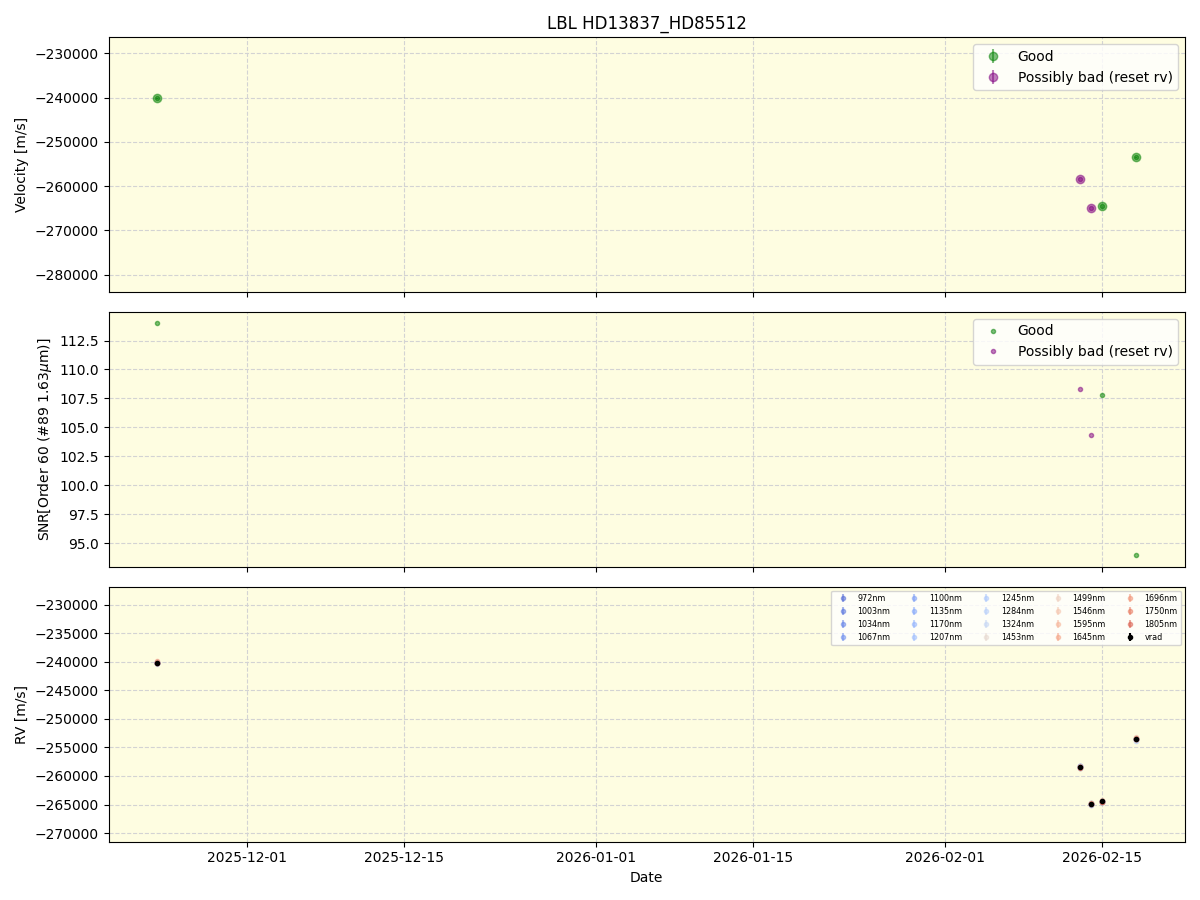Select the 972nm legend entry

pyautogui.click(x=871, y=598)
